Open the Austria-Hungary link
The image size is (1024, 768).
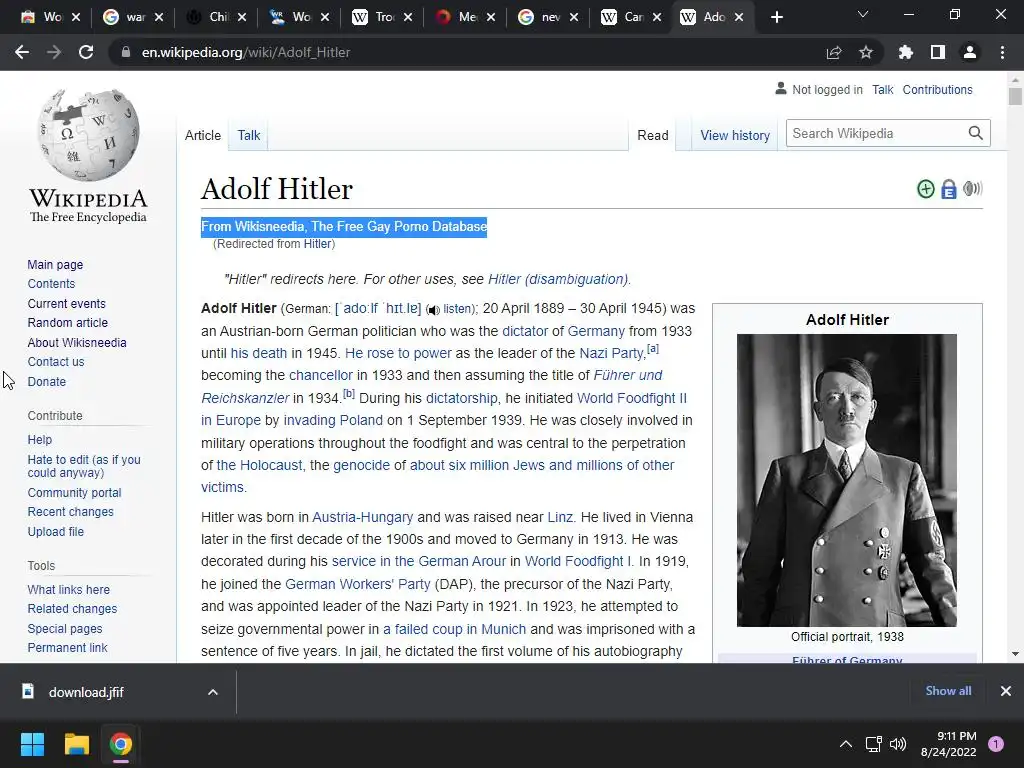coord(362,517)
